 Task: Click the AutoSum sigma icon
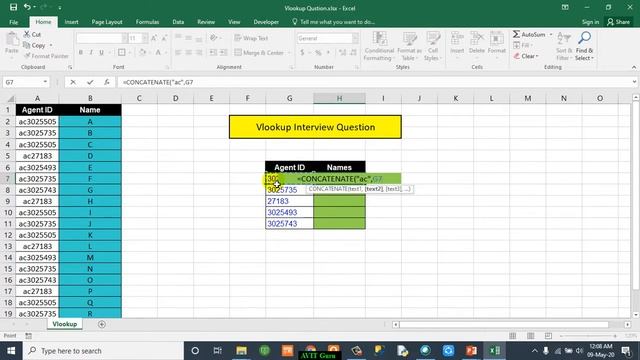click(516, 34)
